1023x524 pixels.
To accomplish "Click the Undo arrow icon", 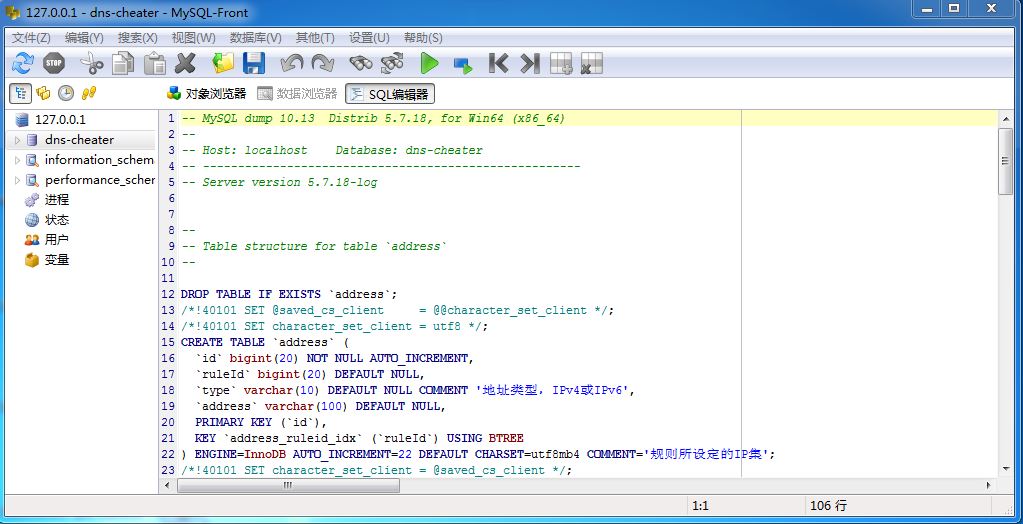I will 292,63.
